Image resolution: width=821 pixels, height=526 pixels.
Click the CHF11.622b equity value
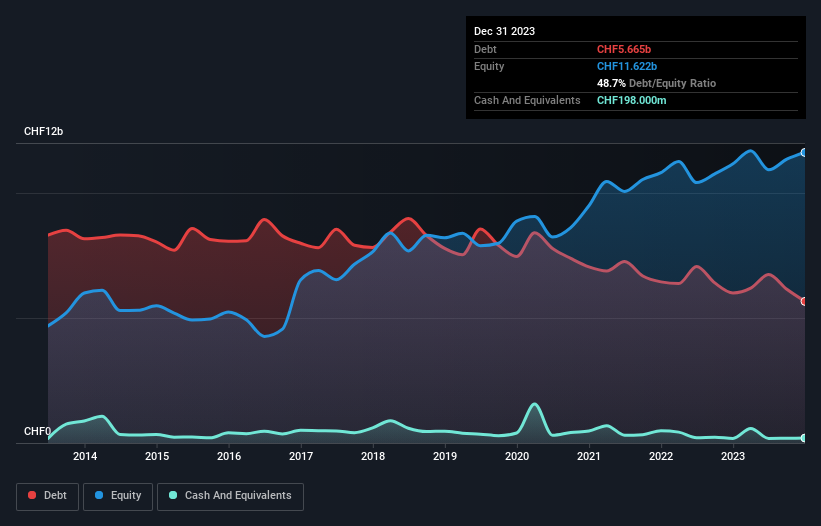[627, 66]
